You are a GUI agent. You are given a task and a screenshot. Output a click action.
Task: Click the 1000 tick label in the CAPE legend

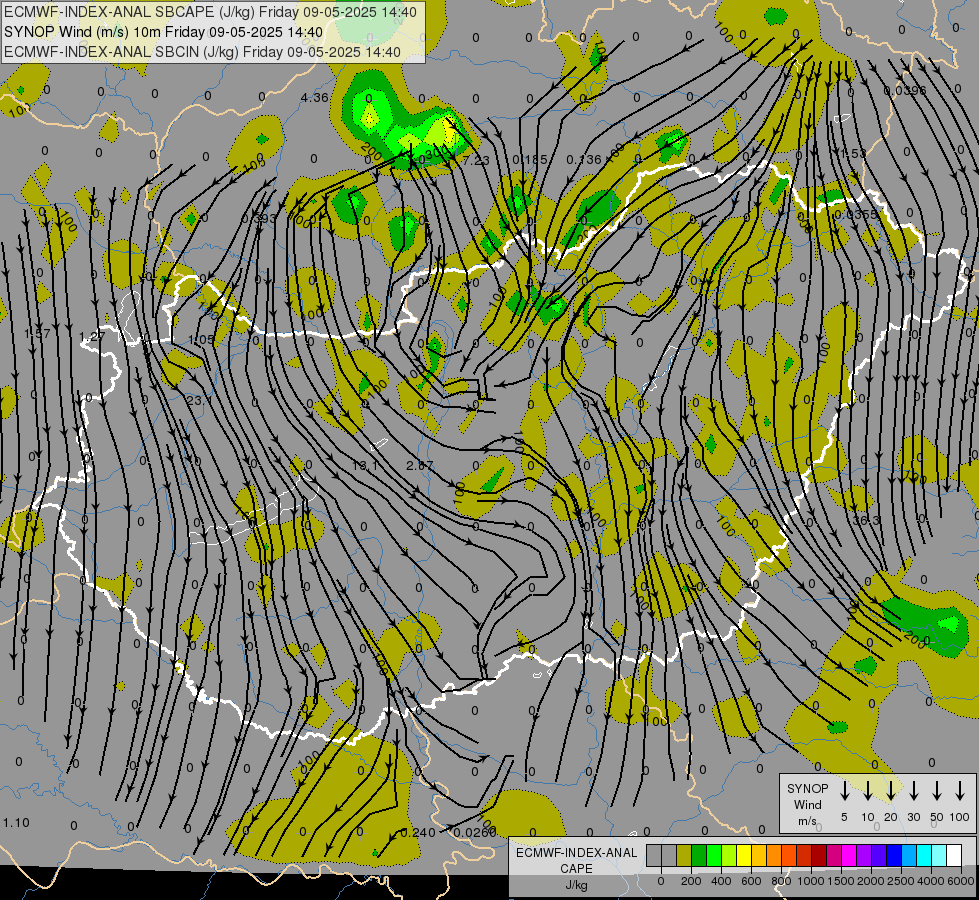pos(811,881)
